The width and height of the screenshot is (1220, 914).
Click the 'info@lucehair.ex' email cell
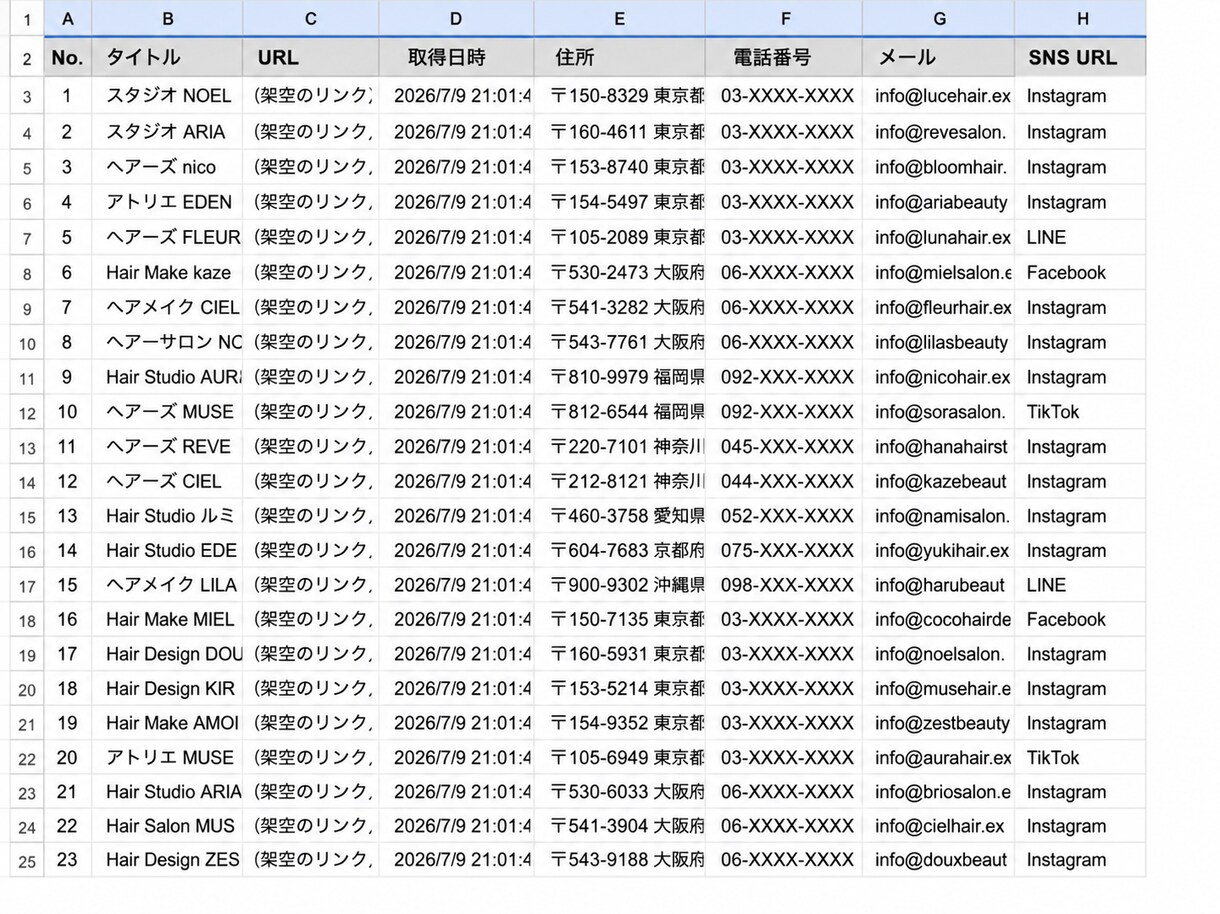939,96
